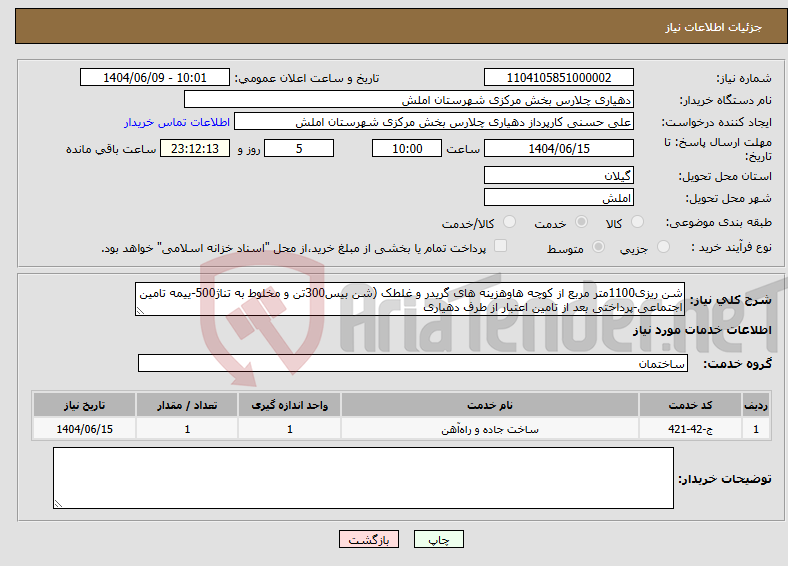Click the توضیحات خریدار textarea
The width and height of the screenshot is (788, 566).
363,478
